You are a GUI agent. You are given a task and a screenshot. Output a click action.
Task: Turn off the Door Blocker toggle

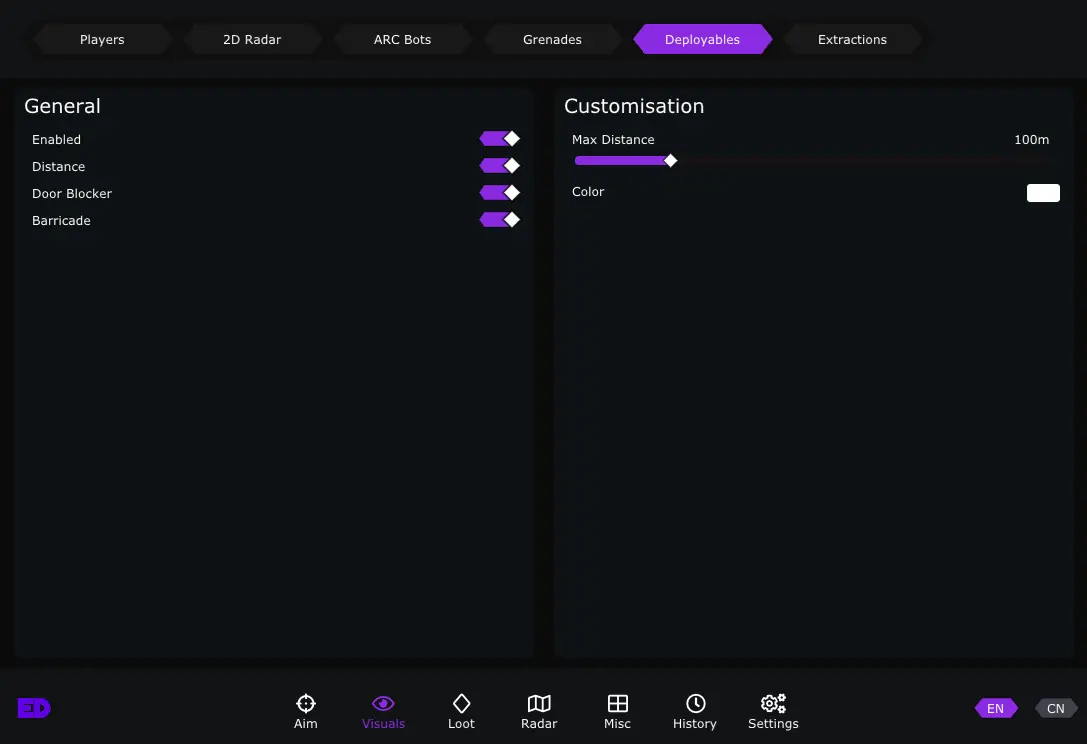(500, 193)
